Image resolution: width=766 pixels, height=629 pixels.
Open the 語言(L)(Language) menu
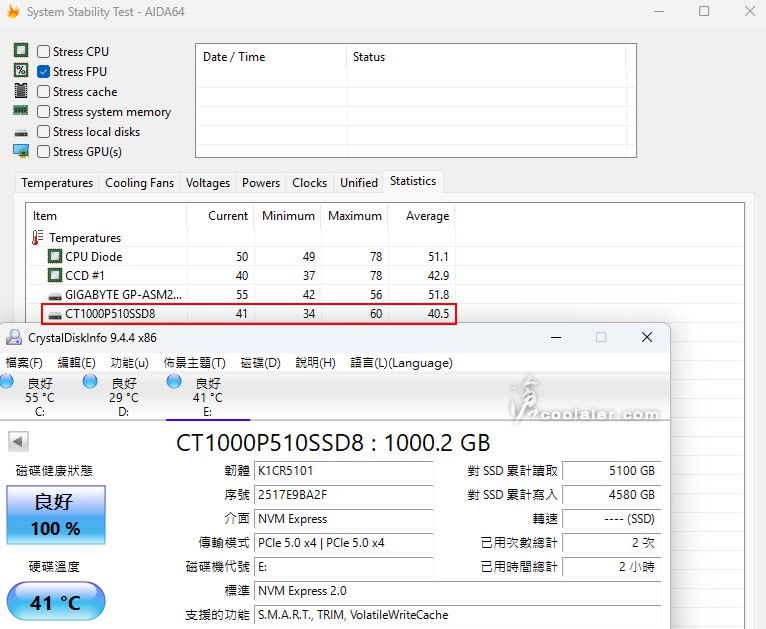click(x=402, y=363)
